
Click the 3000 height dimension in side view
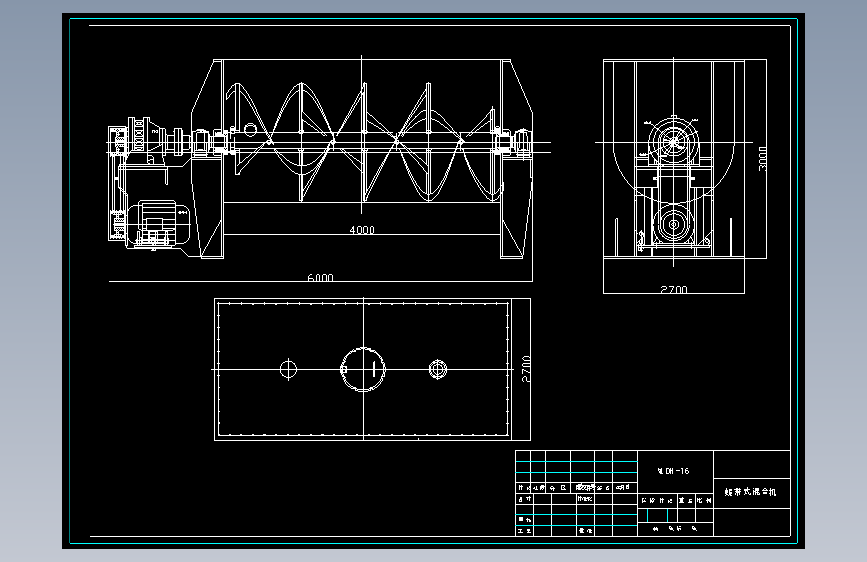click(762, 159)
